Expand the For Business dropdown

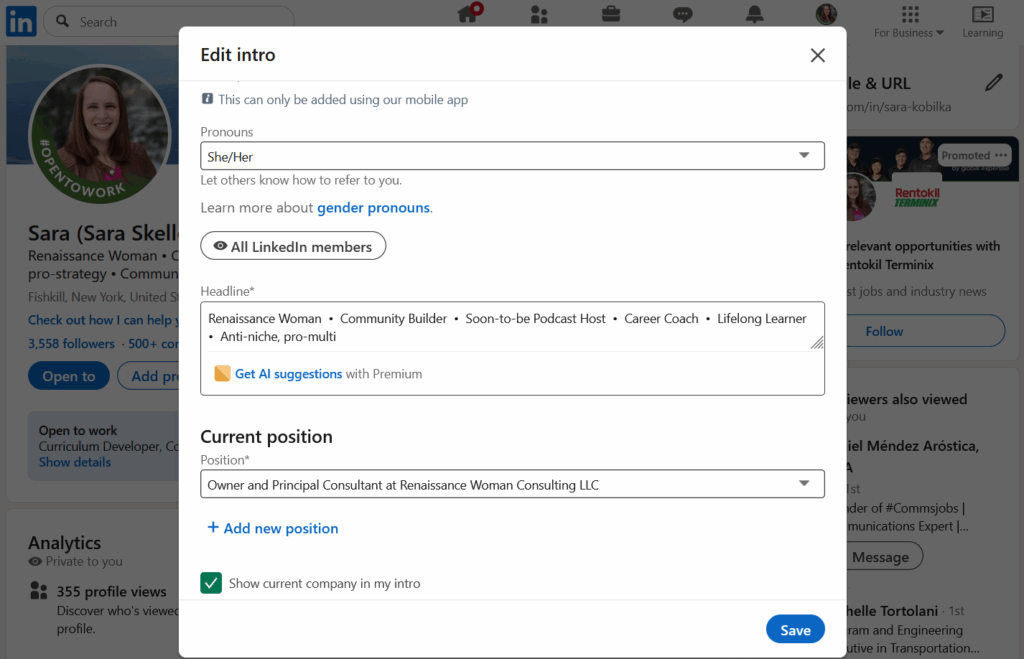pos(908,22)
